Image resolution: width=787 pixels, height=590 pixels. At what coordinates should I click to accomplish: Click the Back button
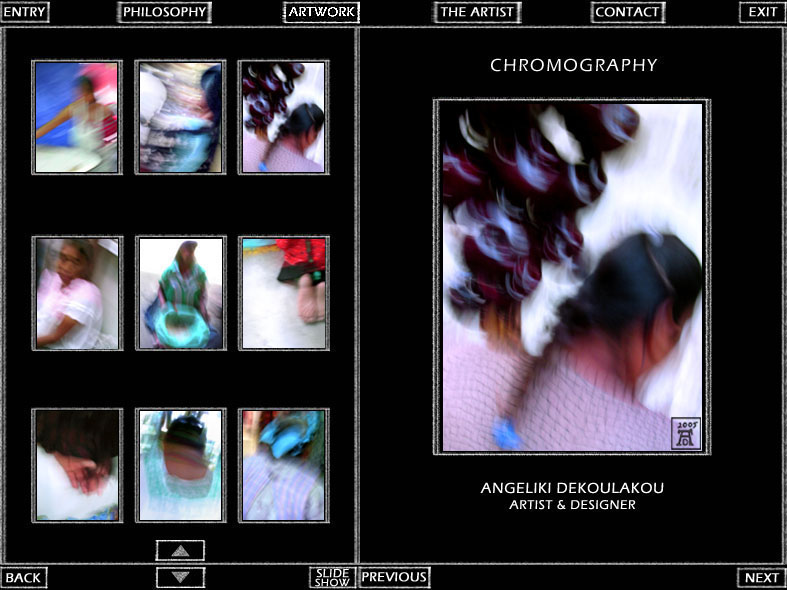[x=24, y=577]
